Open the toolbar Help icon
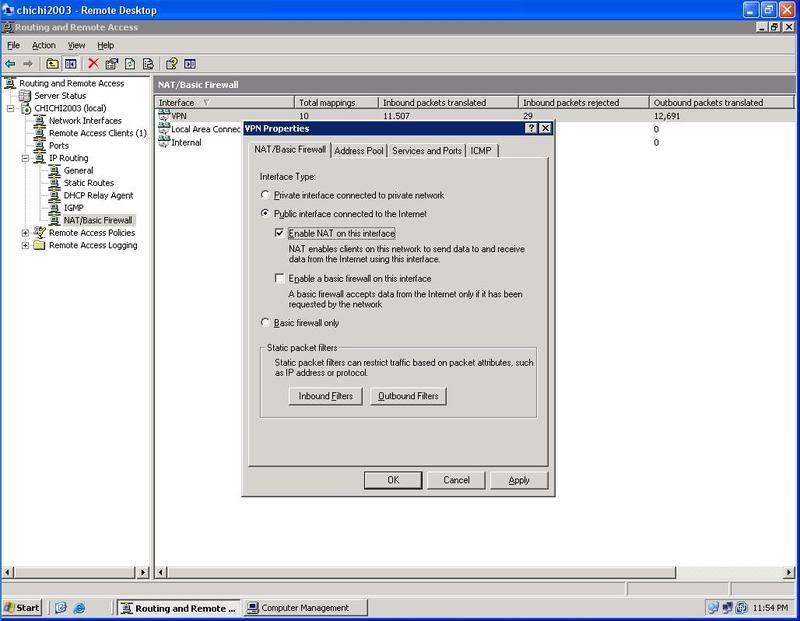Screen dimensions: 800x621 (172, 64)
